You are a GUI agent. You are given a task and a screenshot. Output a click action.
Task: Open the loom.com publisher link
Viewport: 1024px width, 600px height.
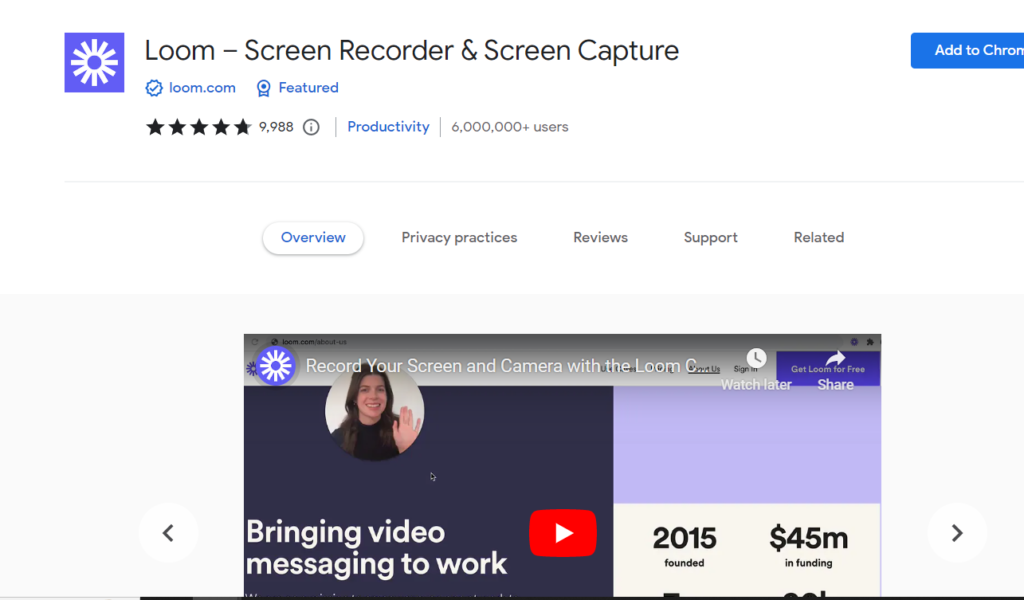click(x=202, y=87)
